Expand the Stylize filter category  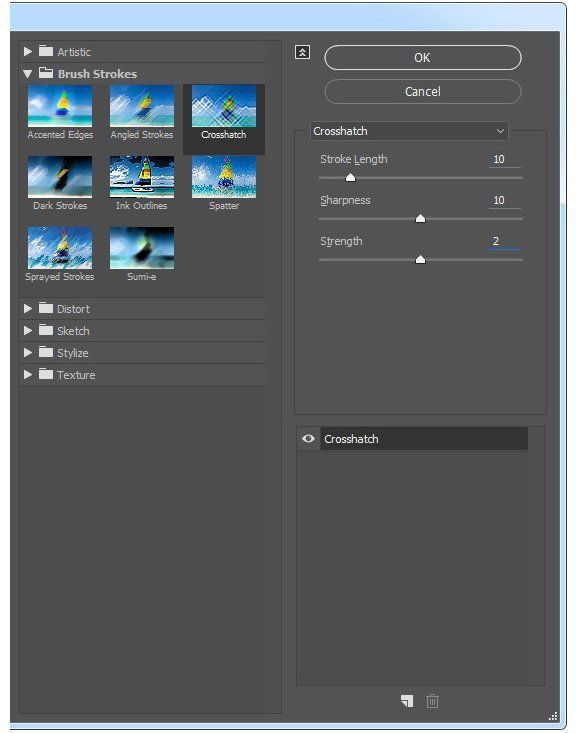tap(28, 352)
